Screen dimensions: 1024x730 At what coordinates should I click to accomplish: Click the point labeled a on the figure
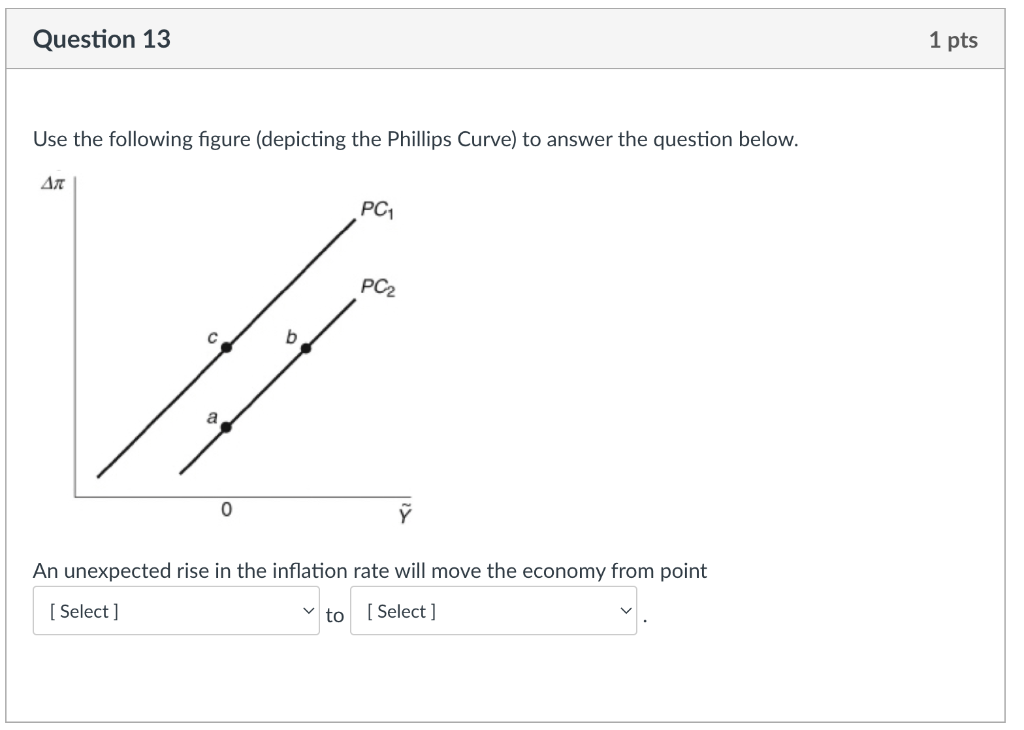pos(226,427)
